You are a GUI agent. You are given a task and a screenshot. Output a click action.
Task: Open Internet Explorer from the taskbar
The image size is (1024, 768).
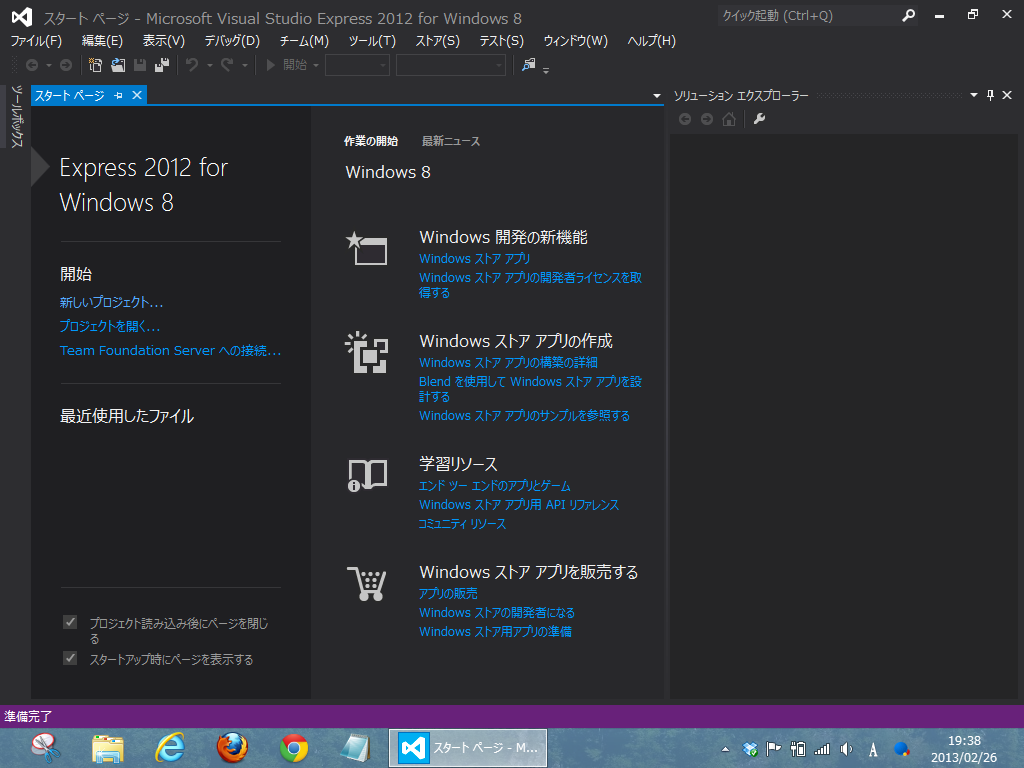[x=170, y=748]
